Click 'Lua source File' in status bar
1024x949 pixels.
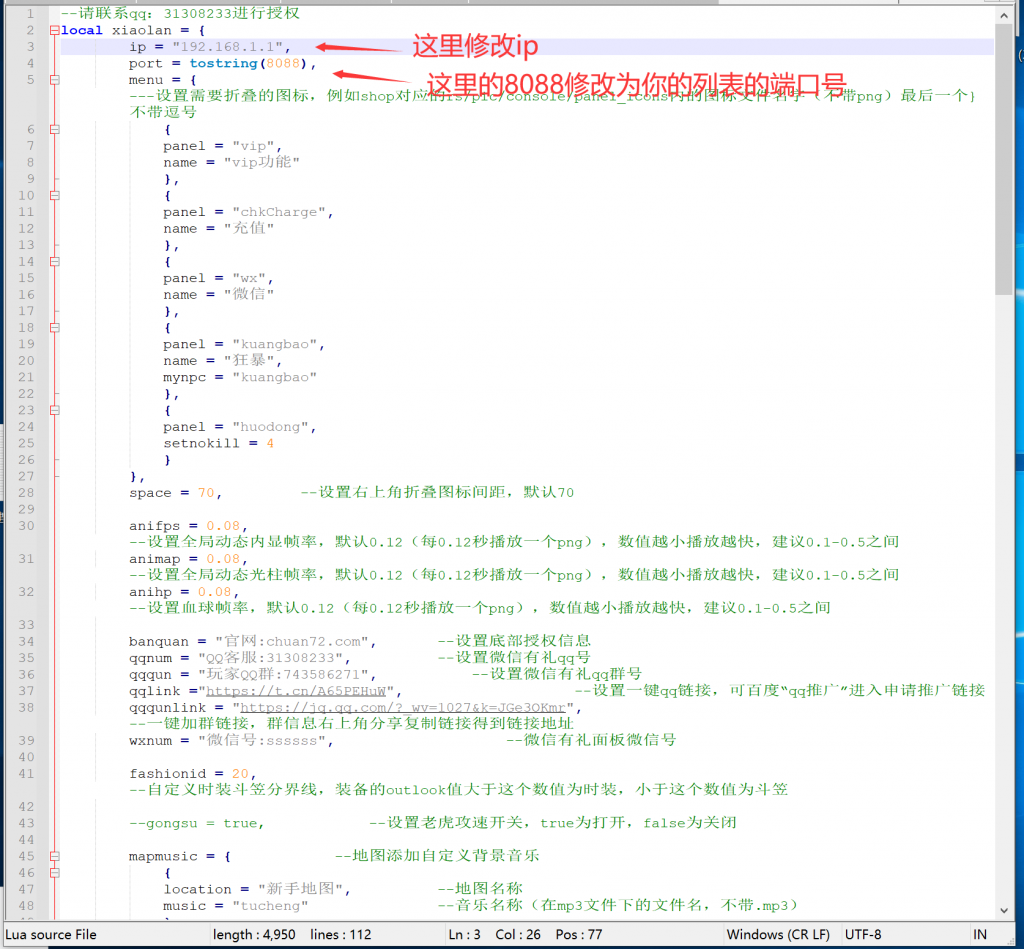click(x=51, y=935)
